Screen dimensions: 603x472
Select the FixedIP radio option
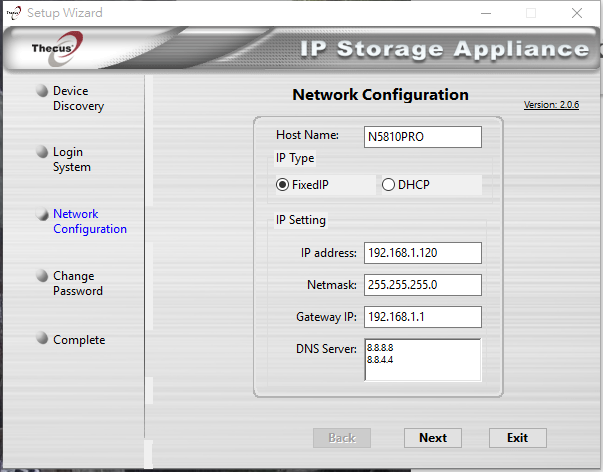pos(282,185)
